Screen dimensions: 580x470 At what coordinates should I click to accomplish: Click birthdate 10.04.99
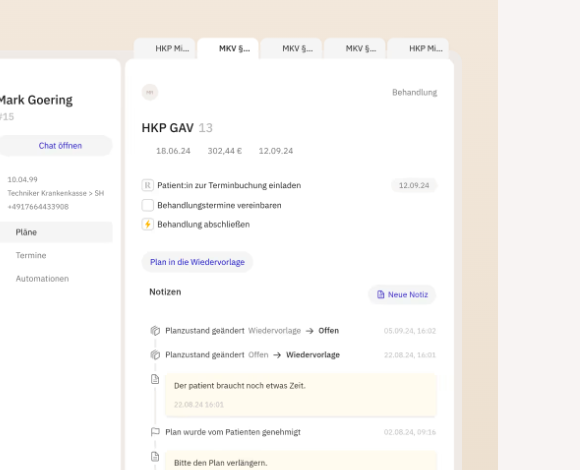[22, 180]
